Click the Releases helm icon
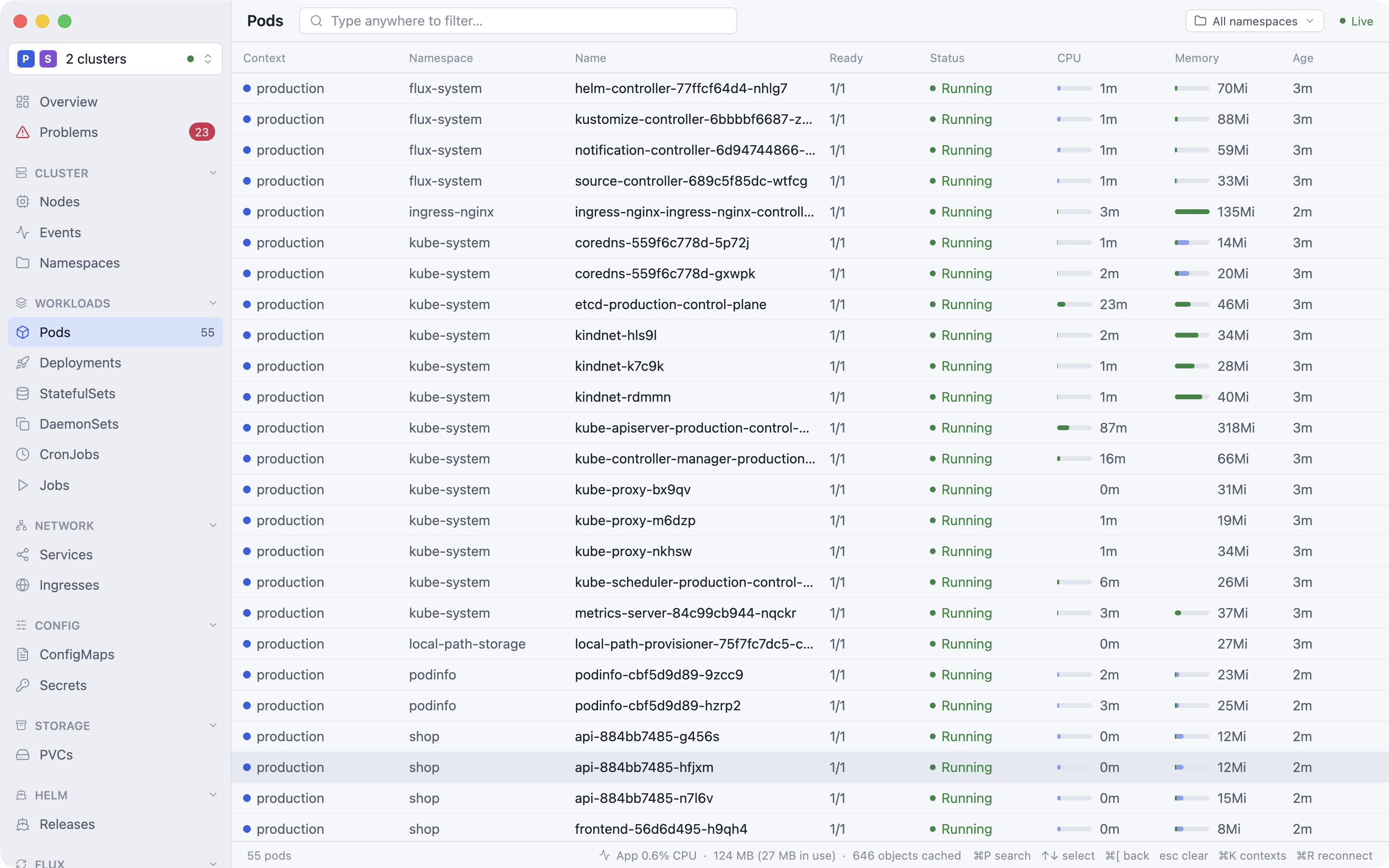The image size is (1389, 868). point(22,825)
